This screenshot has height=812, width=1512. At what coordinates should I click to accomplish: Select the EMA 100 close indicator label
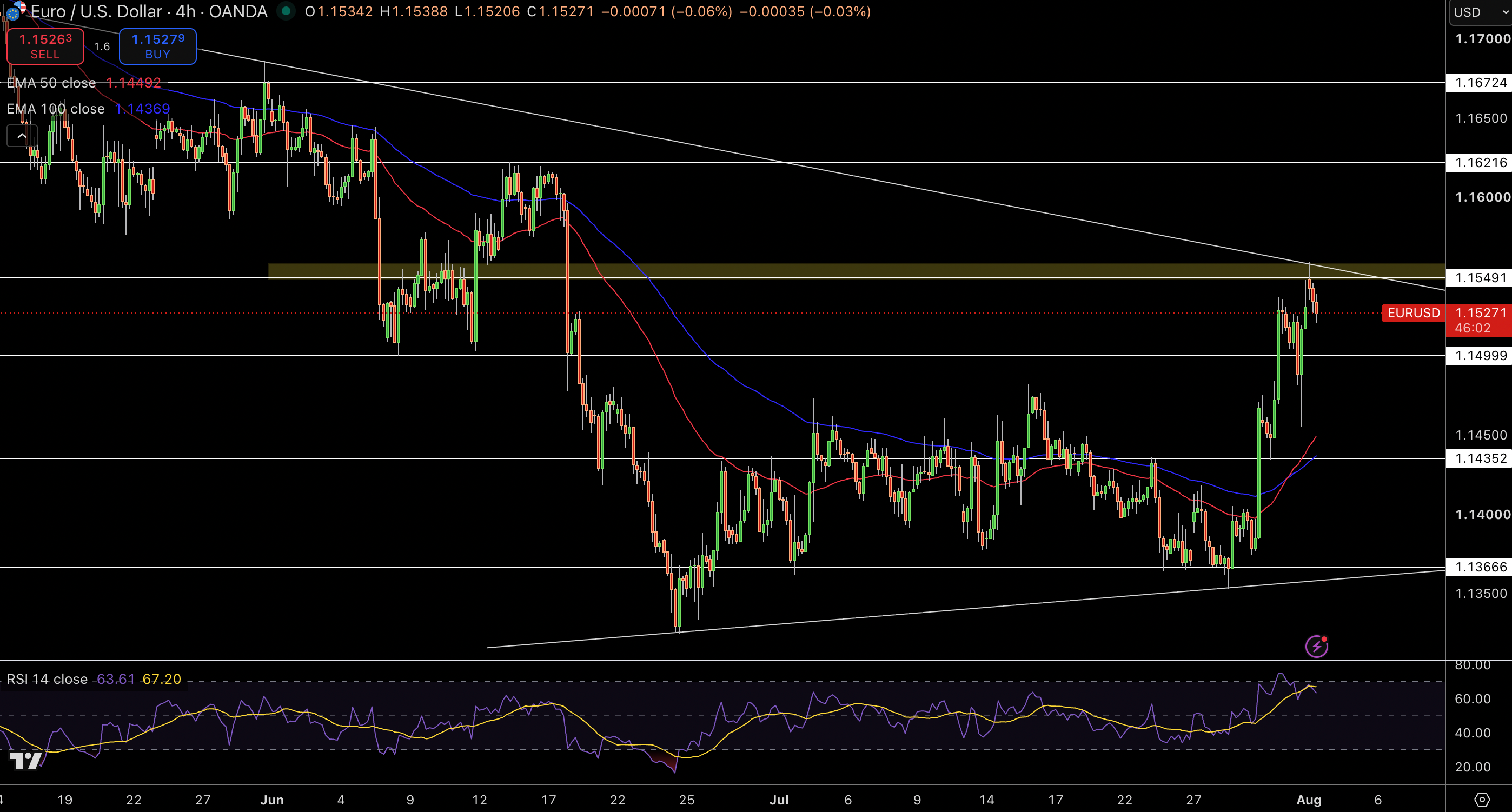coord(56,109)
